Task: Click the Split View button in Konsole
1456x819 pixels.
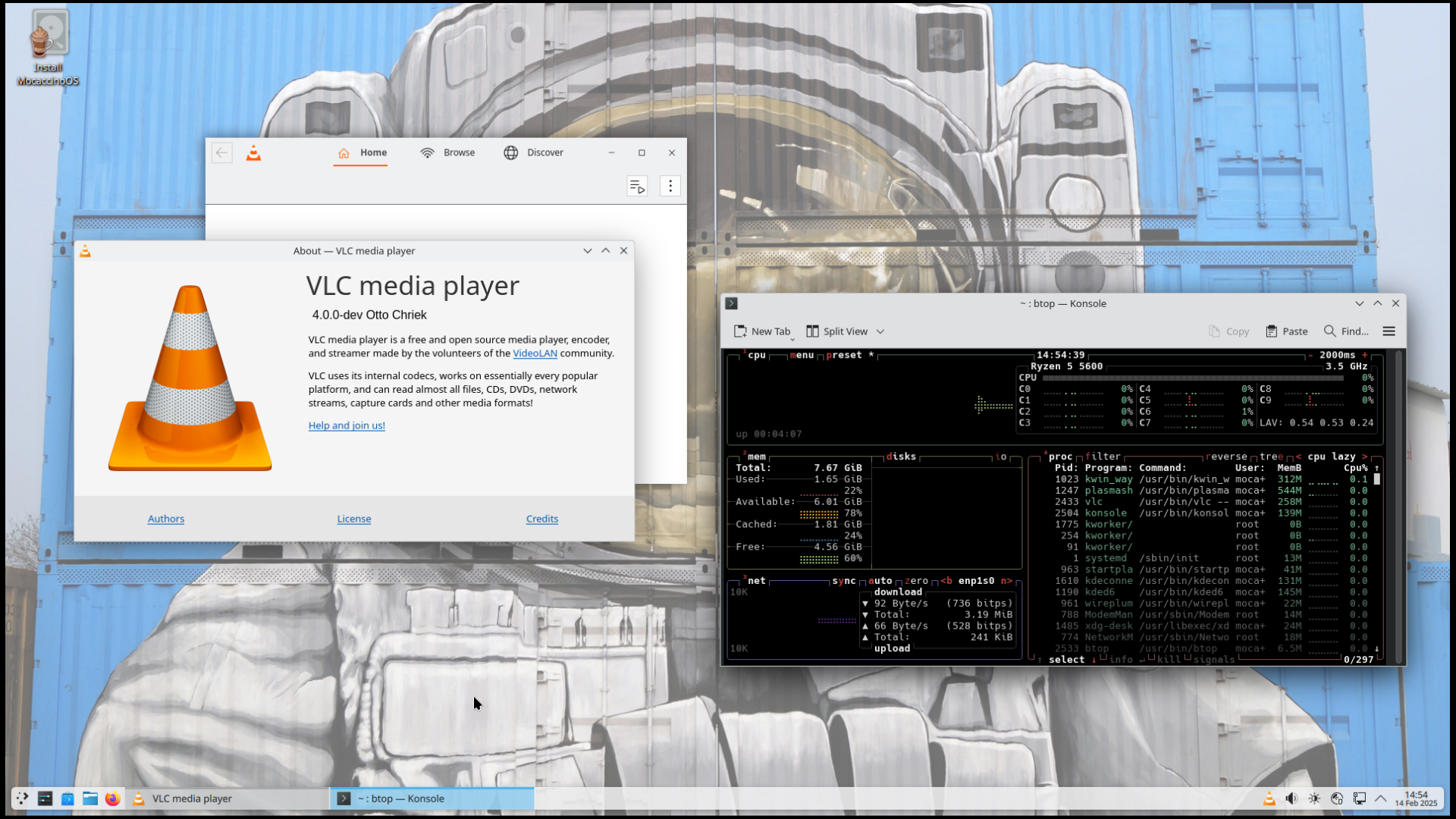Action: pos(836,331)
